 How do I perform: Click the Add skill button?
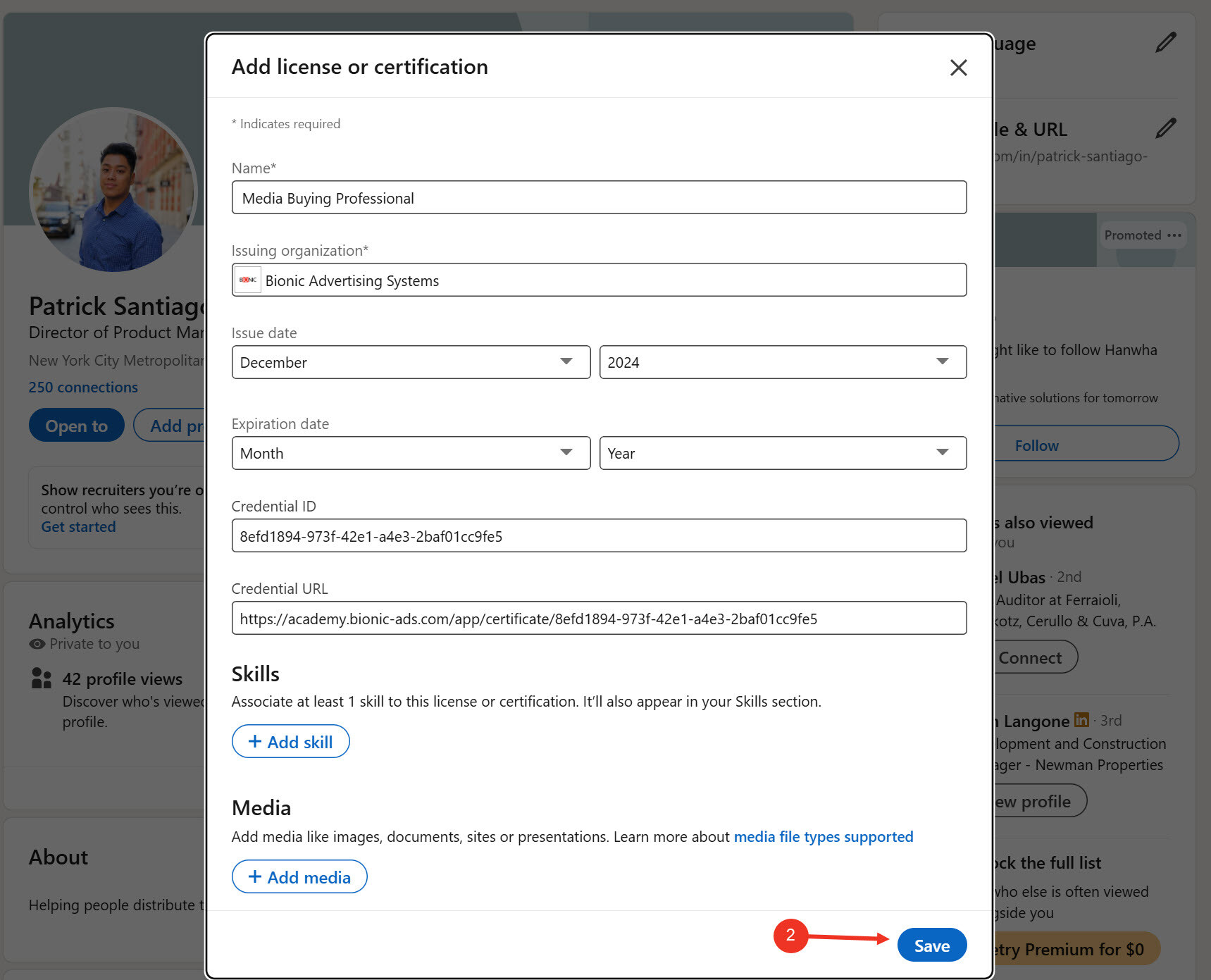point(290,741)
